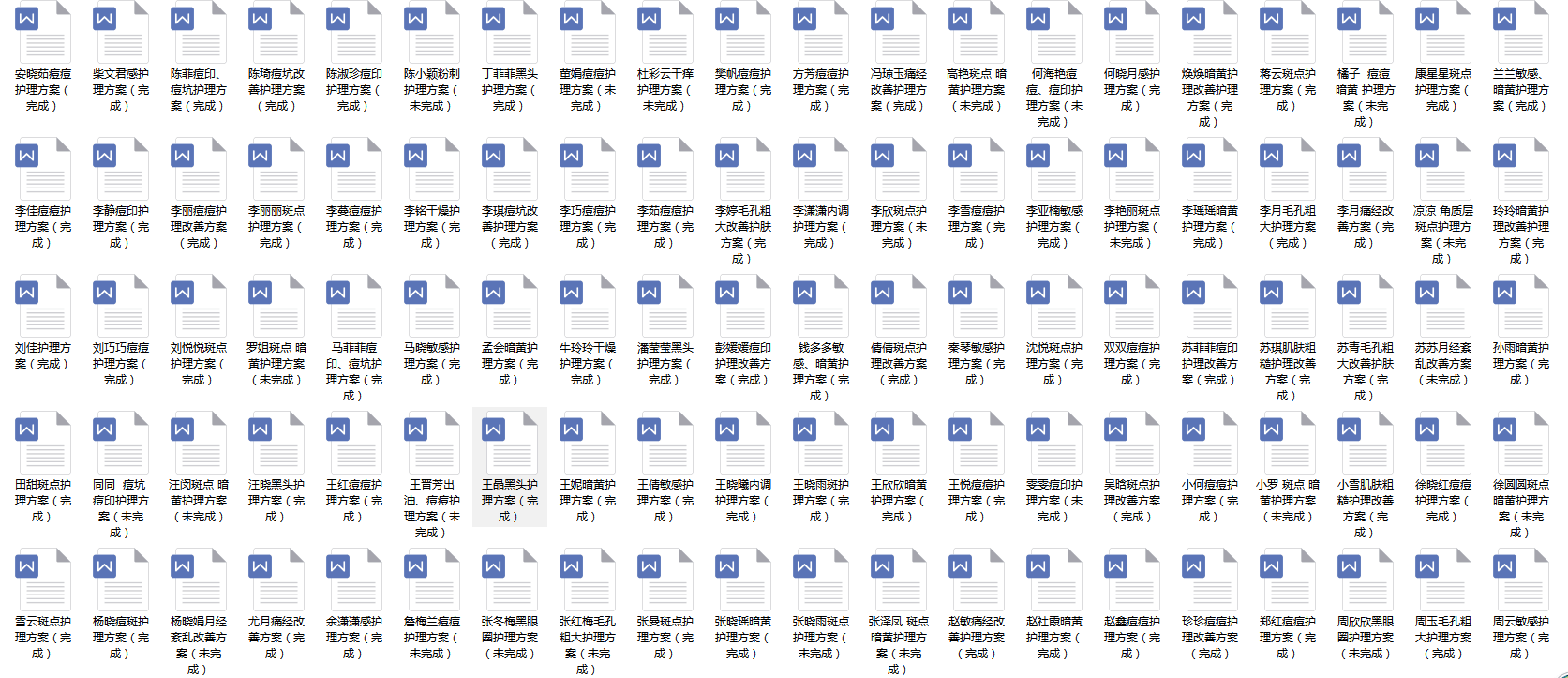This screenshot has height=678, width=1568.
Task: Click the 丁菲菲黑头护理方案 file icon
Action: [509, 31]
